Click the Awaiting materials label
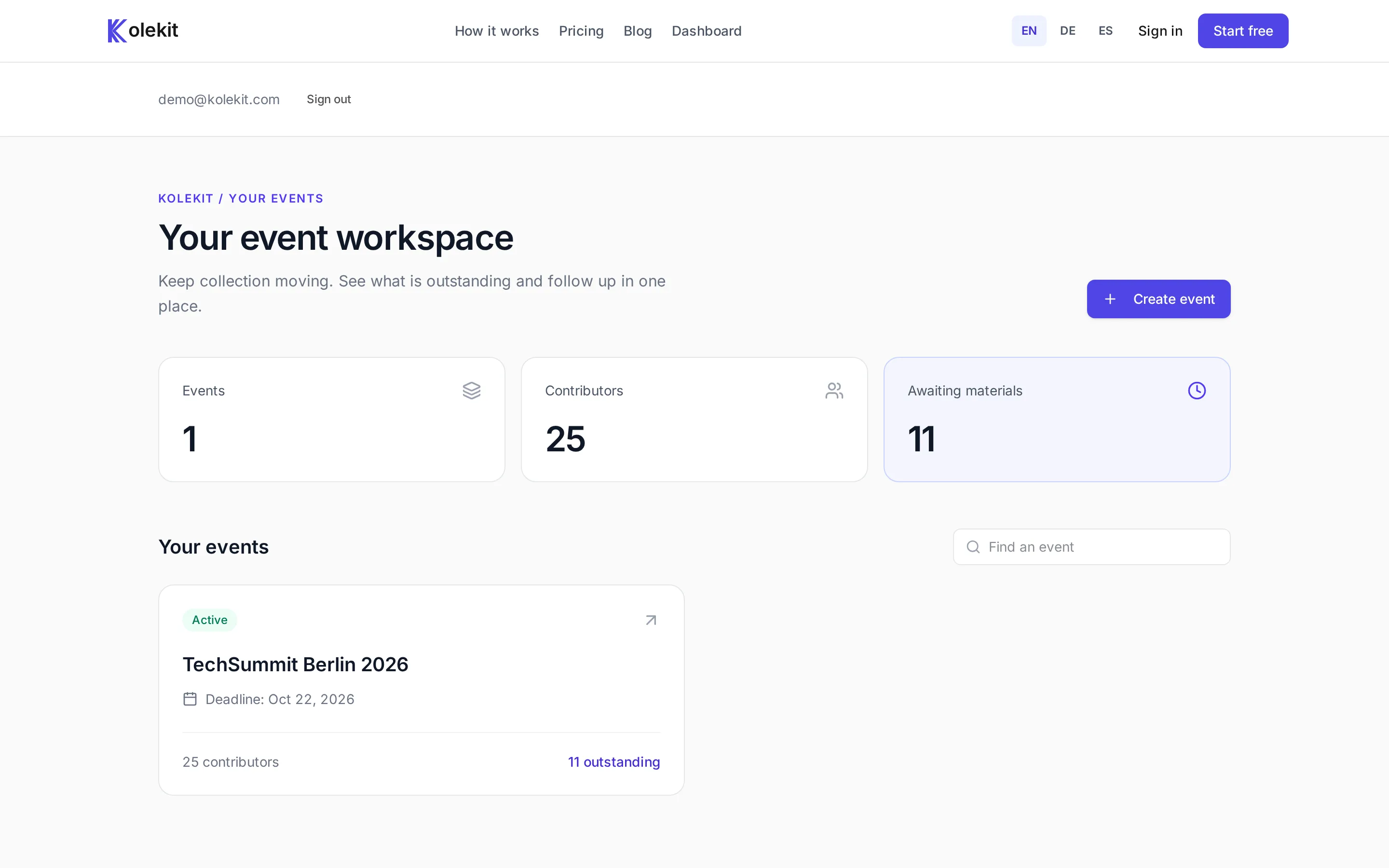Viewport: 1389px width, 868px height. 965,391
